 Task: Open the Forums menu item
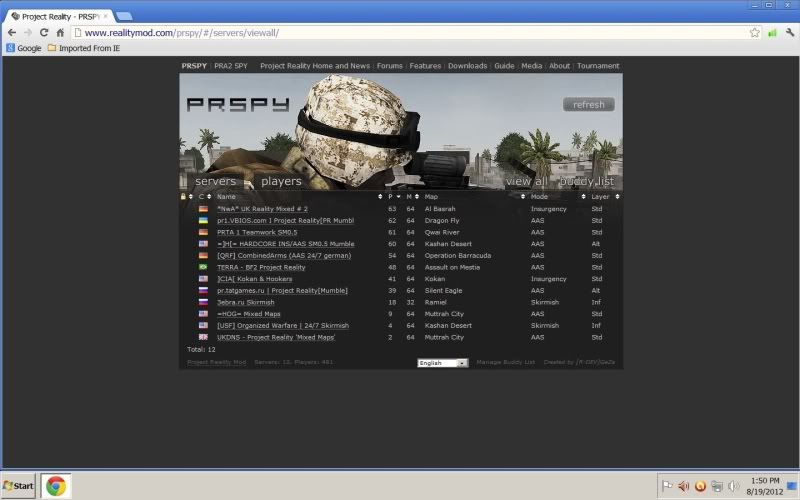389,66
